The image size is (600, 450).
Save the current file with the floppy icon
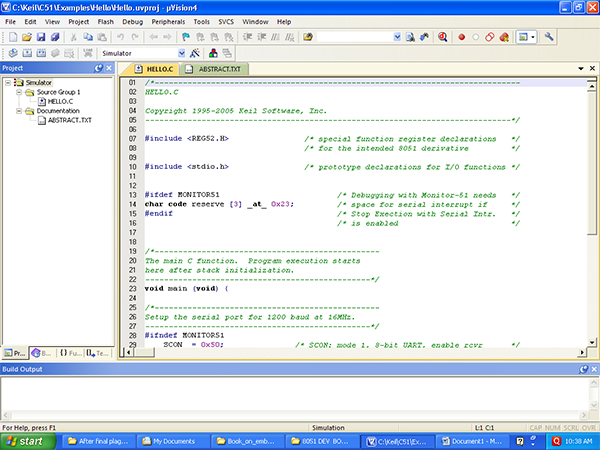pos(41,37)
